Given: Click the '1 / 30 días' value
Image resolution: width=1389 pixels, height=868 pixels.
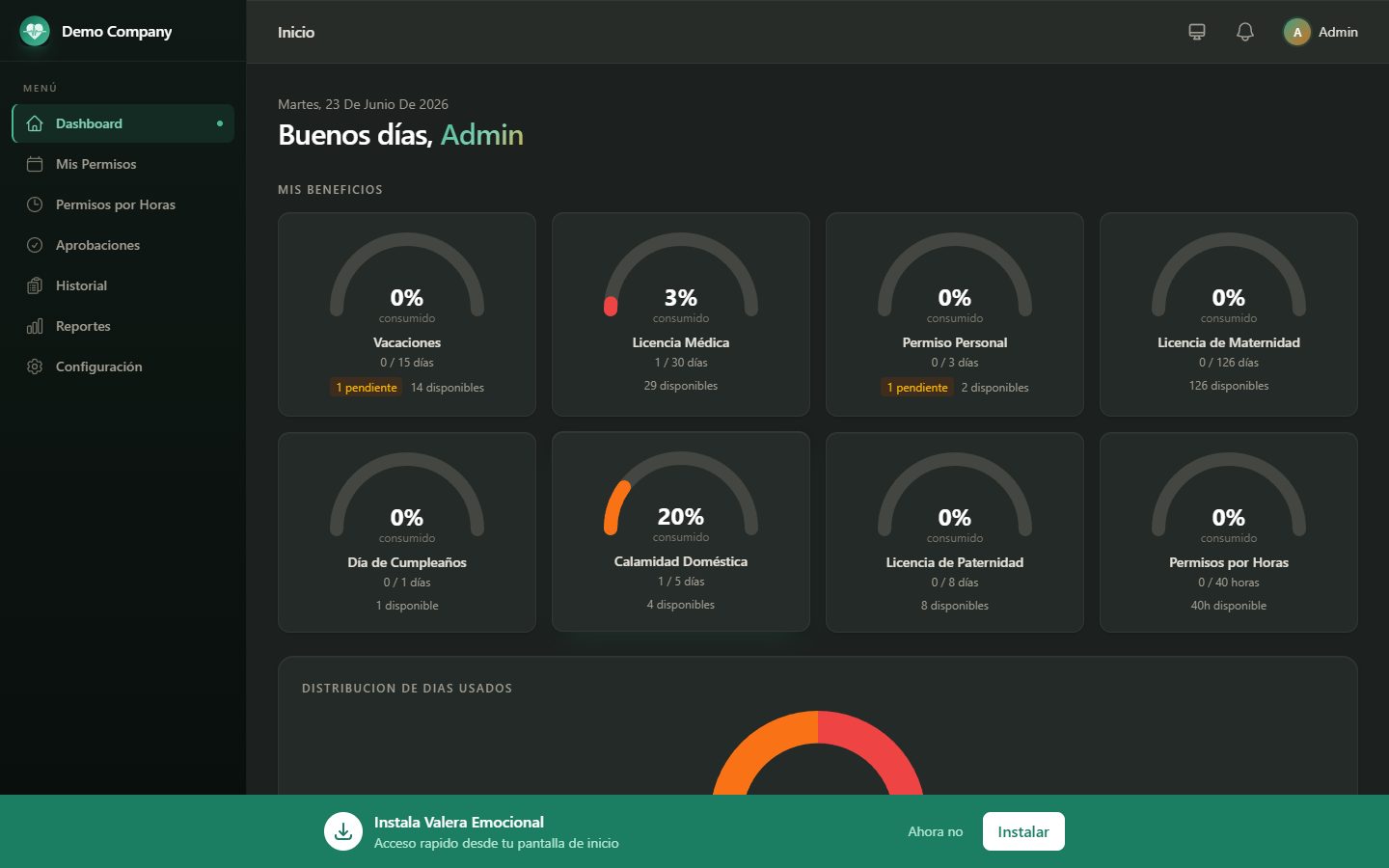Looking at the screenshot, I should pos(681,363).
